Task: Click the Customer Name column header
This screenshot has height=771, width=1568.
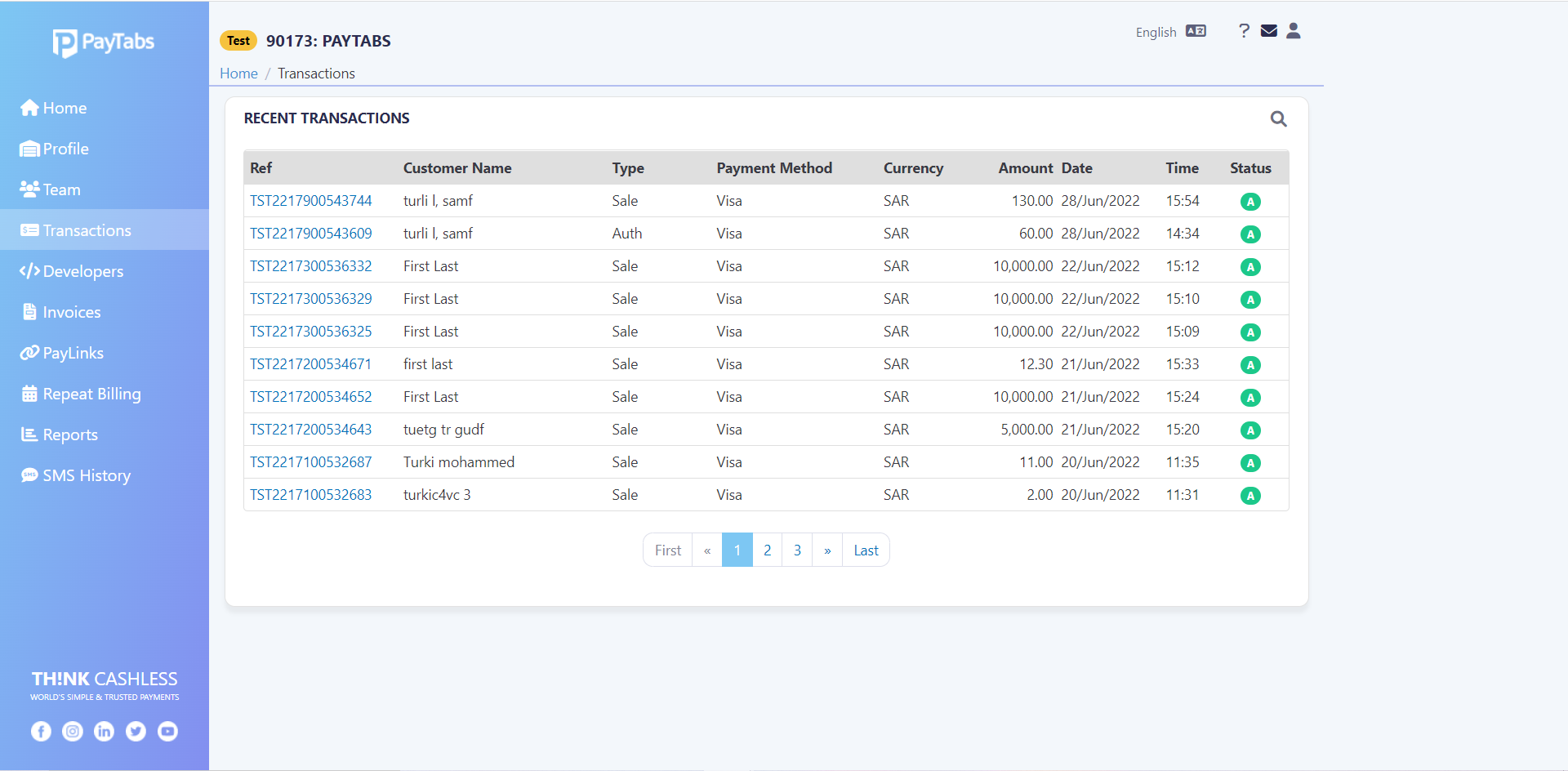Action: pyautogui.click(x=457, y=168)
